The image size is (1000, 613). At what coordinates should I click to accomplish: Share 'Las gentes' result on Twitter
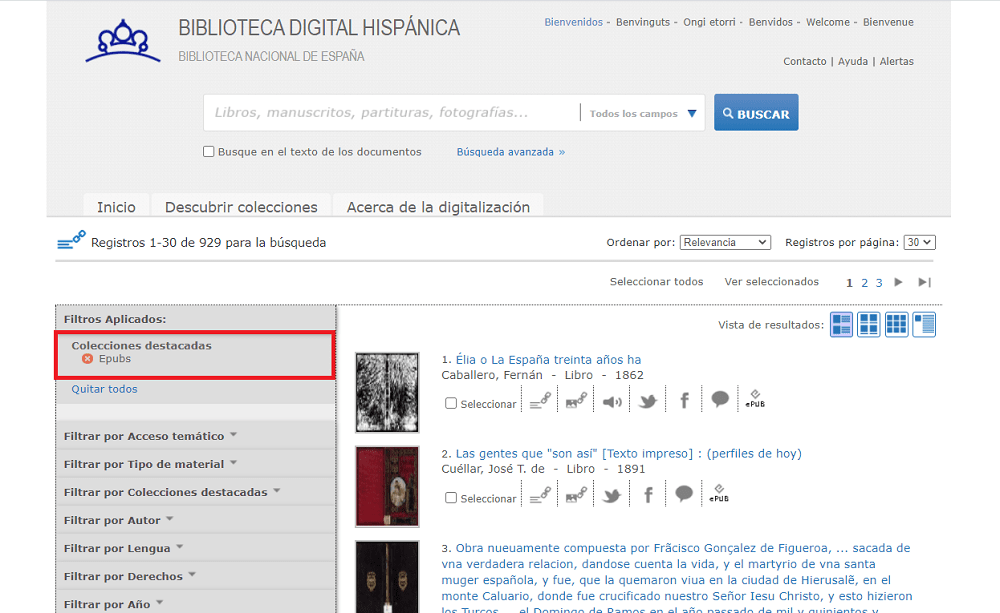pyautogui.click(x=612, y=496)
